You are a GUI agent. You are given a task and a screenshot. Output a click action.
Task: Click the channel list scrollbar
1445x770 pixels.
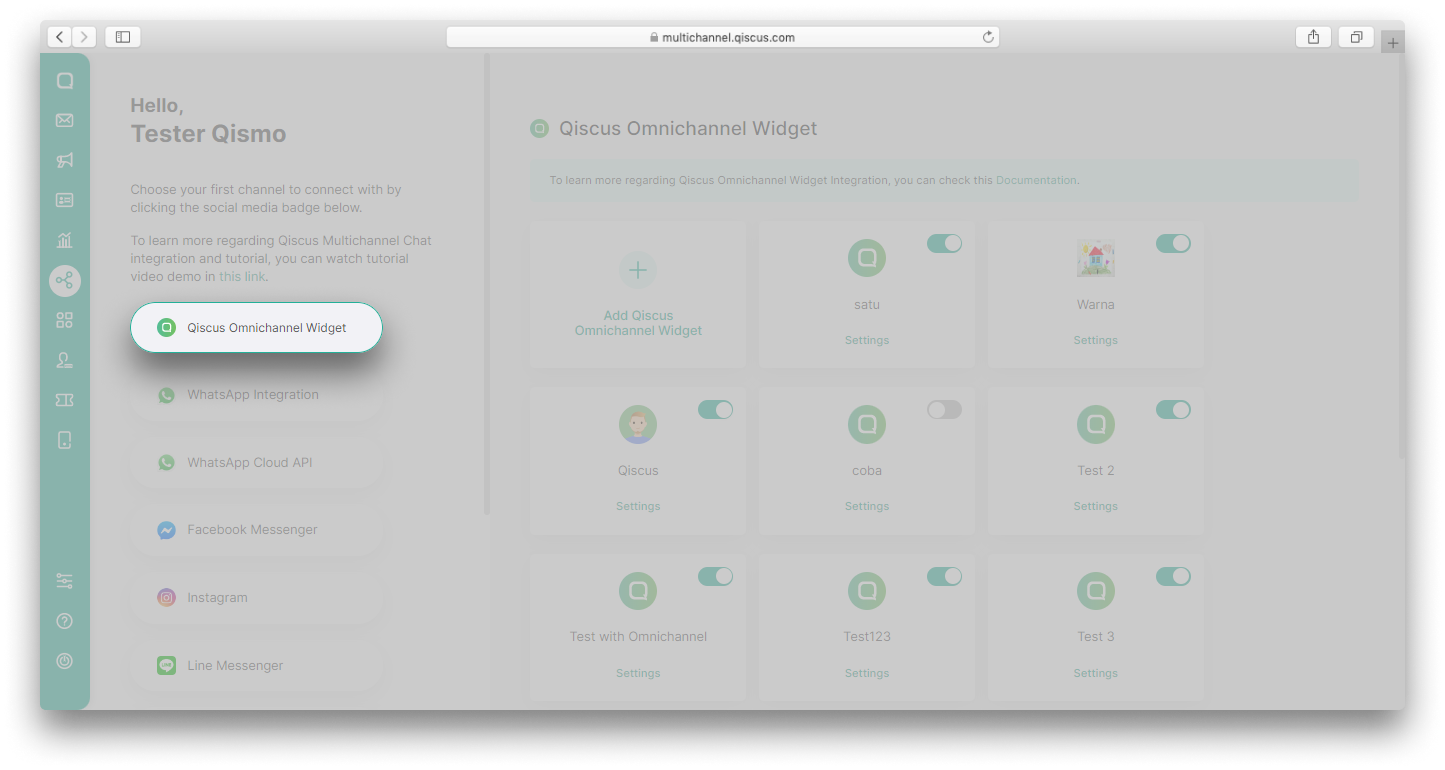487,285
